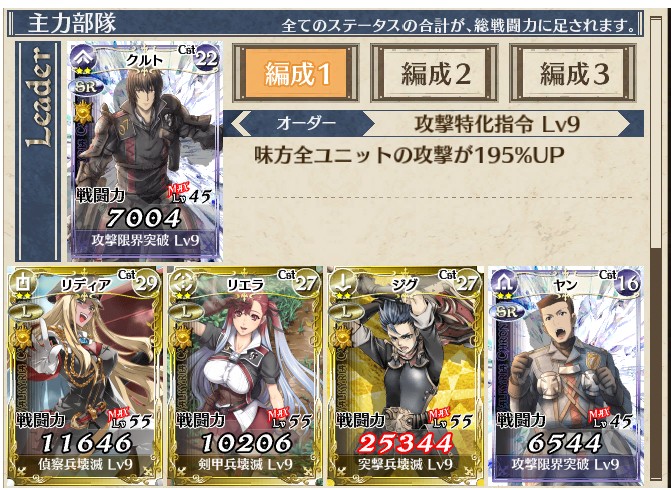The image size is (671, 490).
Task: Click the class icon on リエラ card
Action: tap(184, 283)
